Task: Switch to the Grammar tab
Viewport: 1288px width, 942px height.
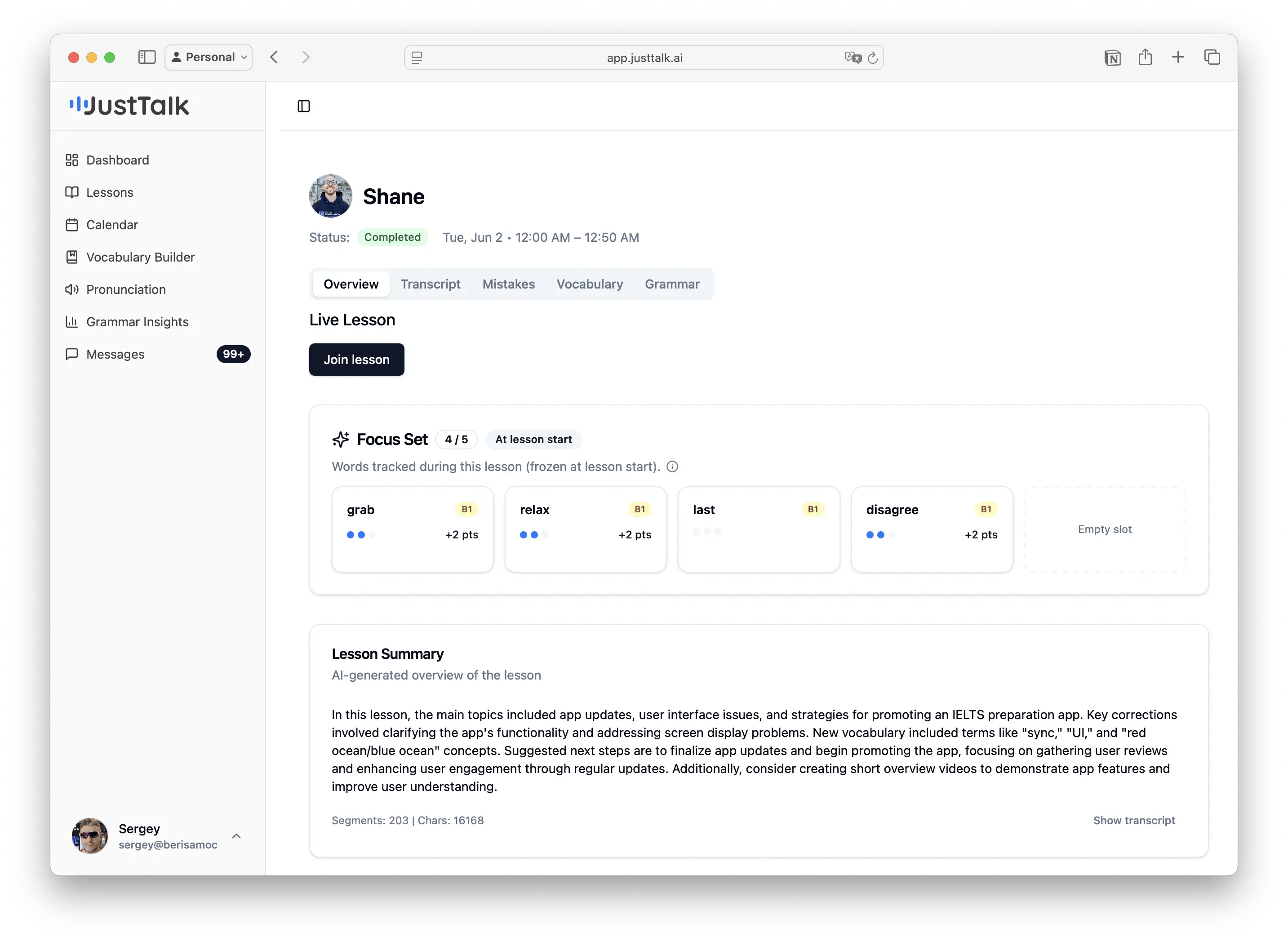Action: 672,284
